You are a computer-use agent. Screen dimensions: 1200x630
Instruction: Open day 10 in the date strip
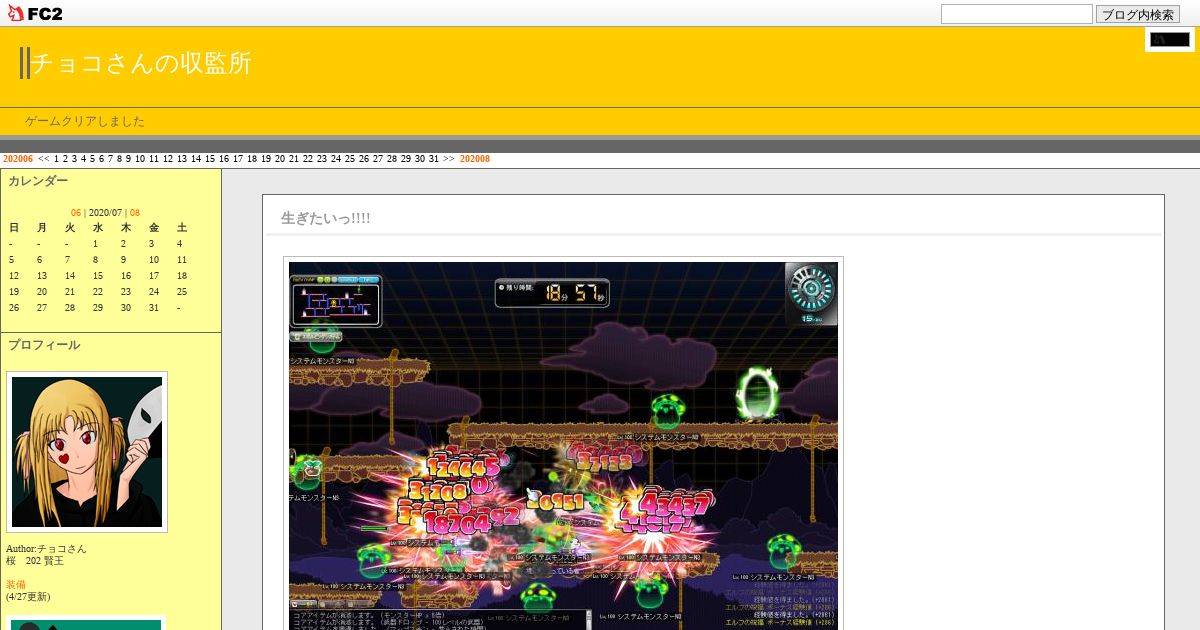(x=140, y=159)
